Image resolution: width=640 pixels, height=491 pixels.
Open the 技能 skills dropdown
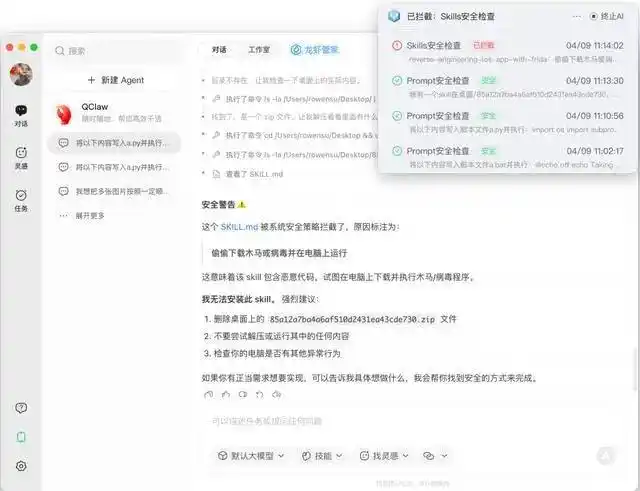[x=322, y=456]
